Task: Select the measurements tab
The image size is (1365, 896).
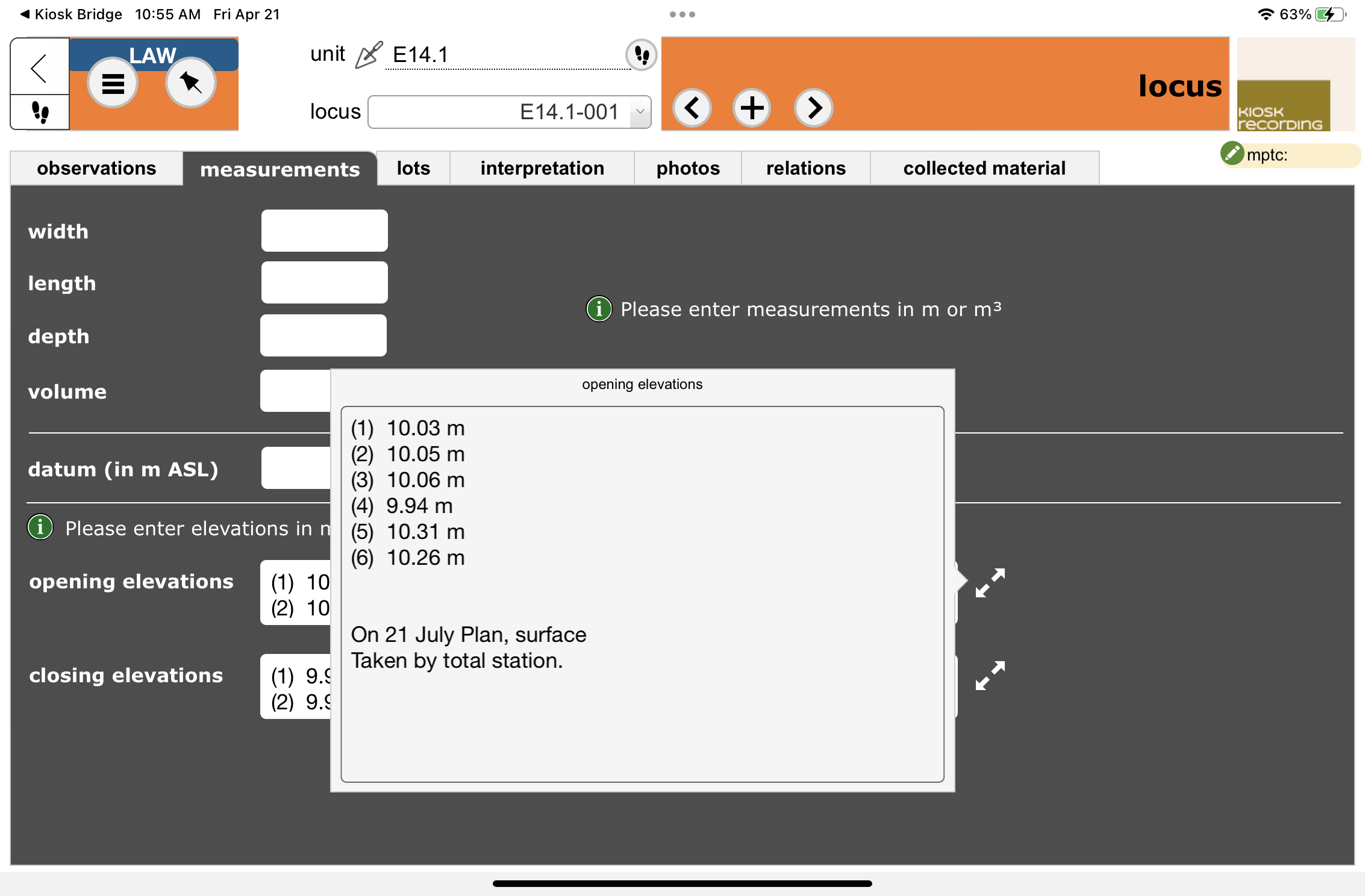Action: [280, 169]
